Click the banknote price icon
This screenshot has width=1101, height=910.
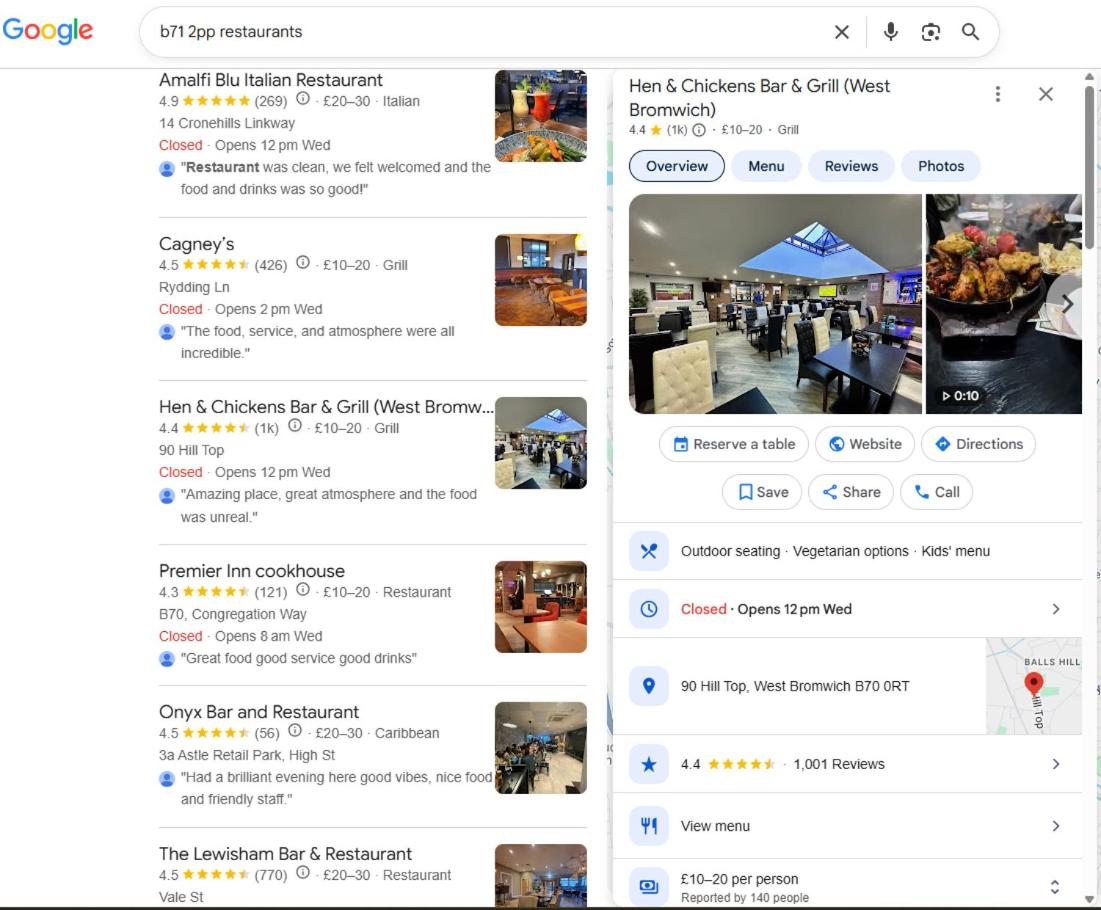click(x=649, y=887)
